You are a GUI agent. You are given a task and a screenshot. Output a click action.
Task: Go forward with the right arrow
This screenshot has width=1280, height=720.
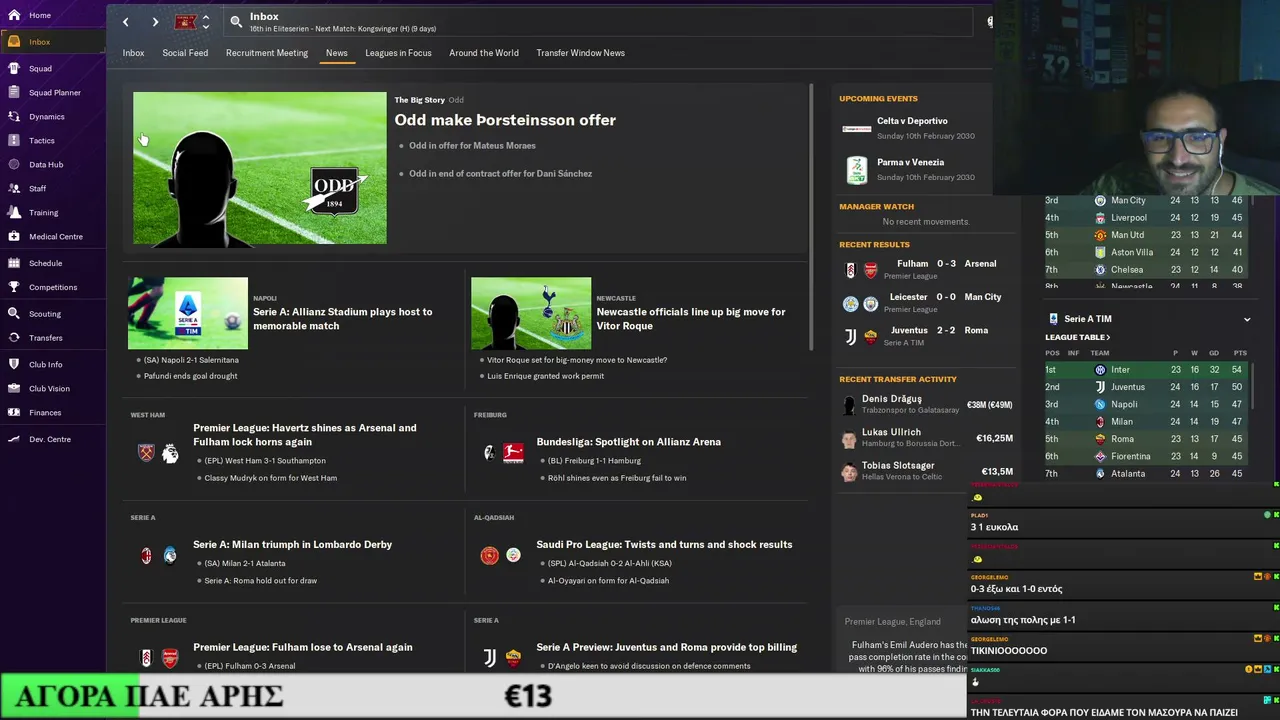tap(155, 22)
